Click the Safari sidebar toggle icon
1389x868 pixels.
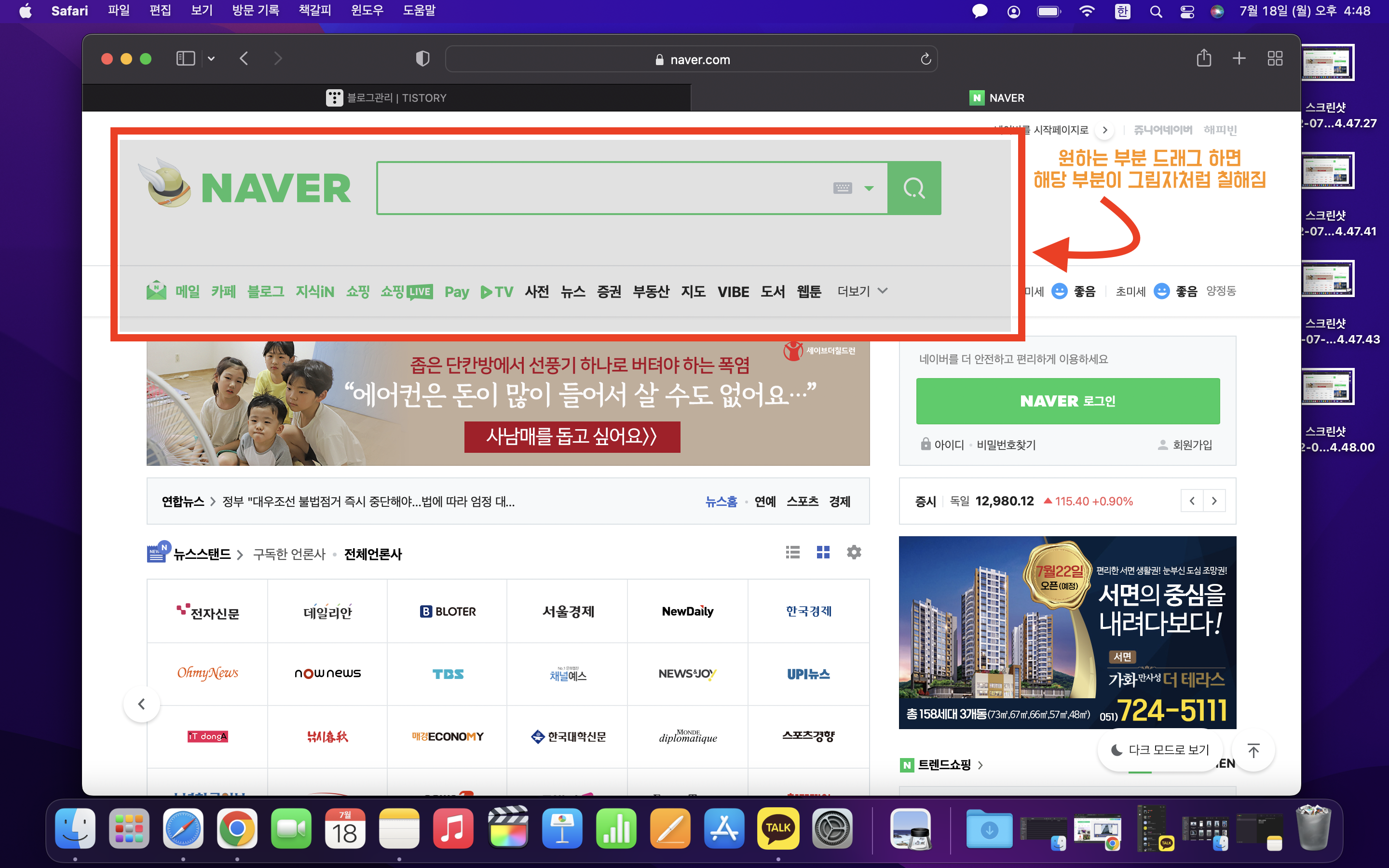tap(185, 58)
